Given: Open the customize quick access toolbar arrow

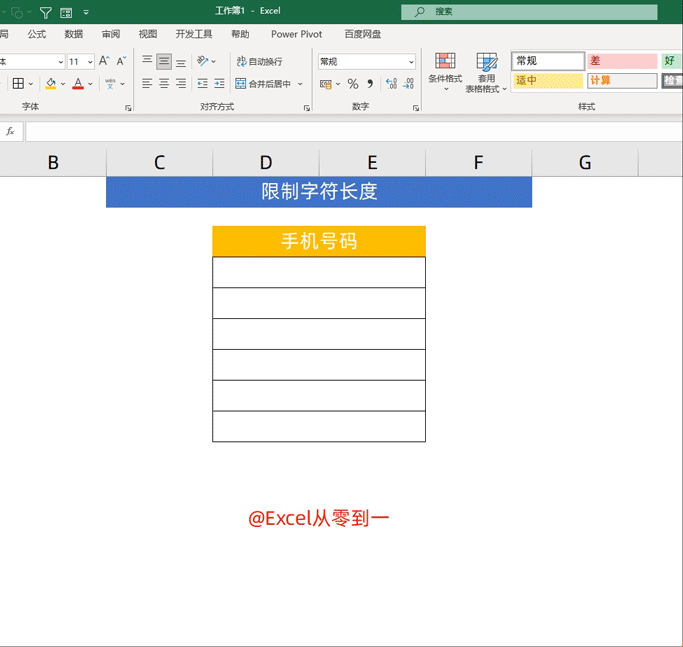Looking at the screenshot, I should 86,12.
